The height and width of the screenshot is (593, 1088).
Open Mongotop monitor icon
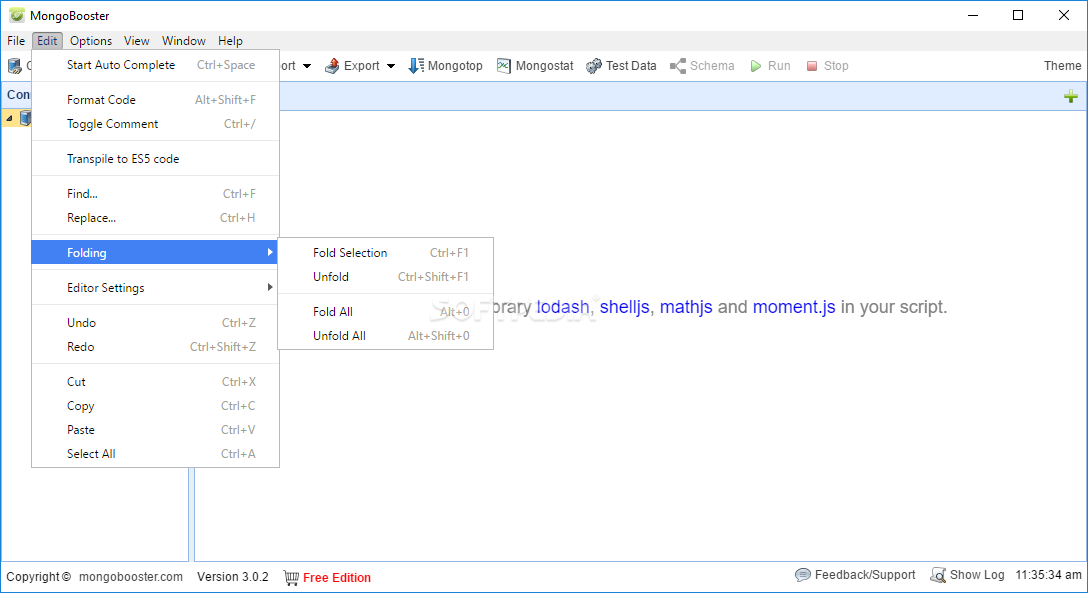click(416, 66)
